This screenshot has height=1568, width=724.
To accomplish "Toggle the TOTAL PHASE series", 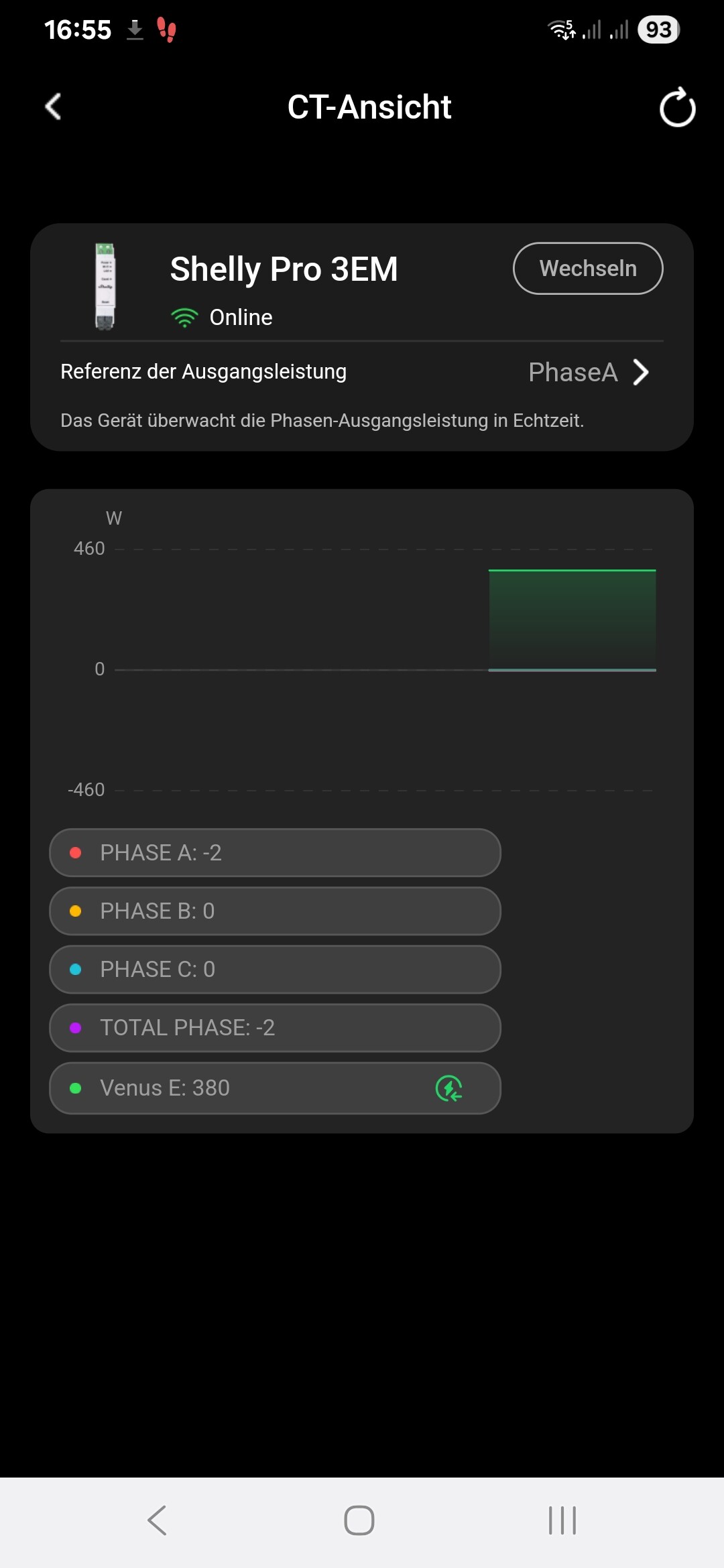I will coord(275,1027).
